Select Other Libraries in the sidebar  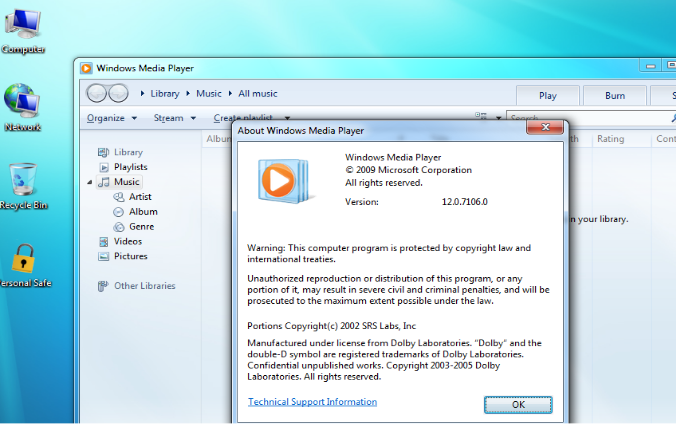144,286
